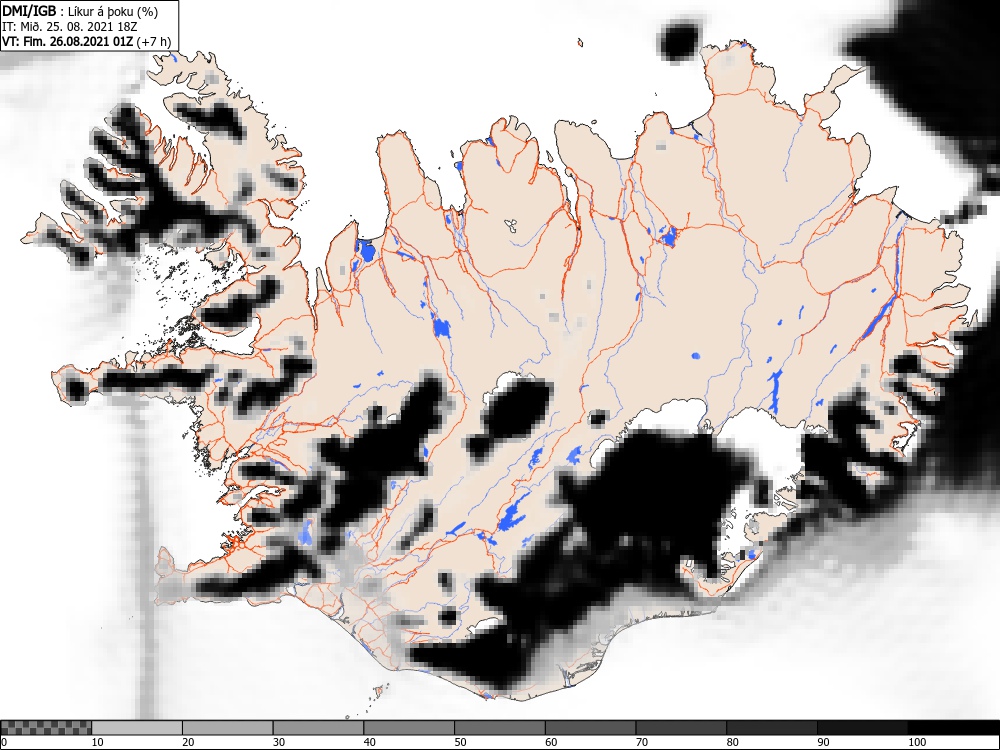Select the 50–60 percent legend swatch
The height and width of the screenshot is (750, 1000).
(x=499, y=728)
